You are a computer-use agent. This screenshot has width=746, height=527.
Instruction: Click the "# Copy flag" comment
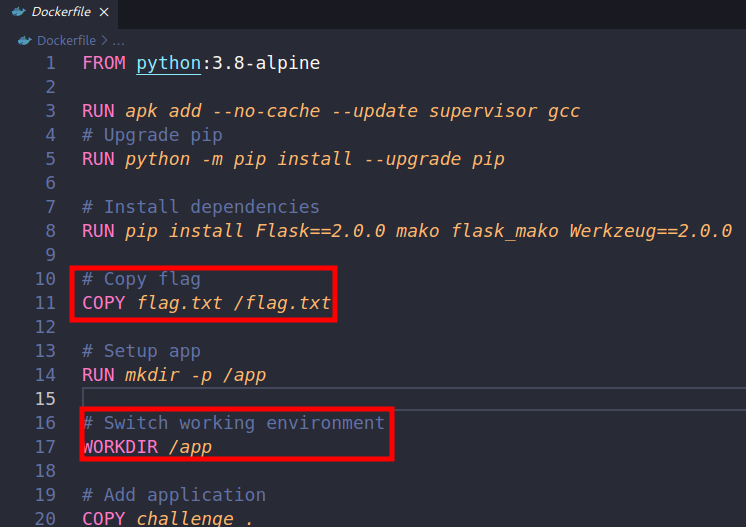click(x=141, y=279)
